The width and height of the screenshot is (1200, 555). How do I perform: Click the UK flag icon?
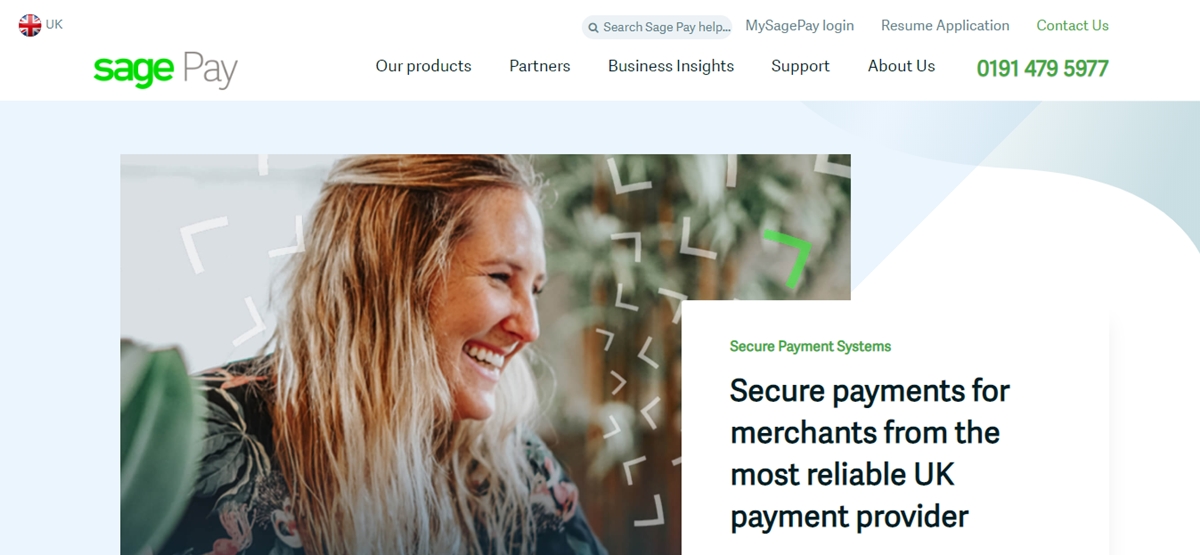30,26
